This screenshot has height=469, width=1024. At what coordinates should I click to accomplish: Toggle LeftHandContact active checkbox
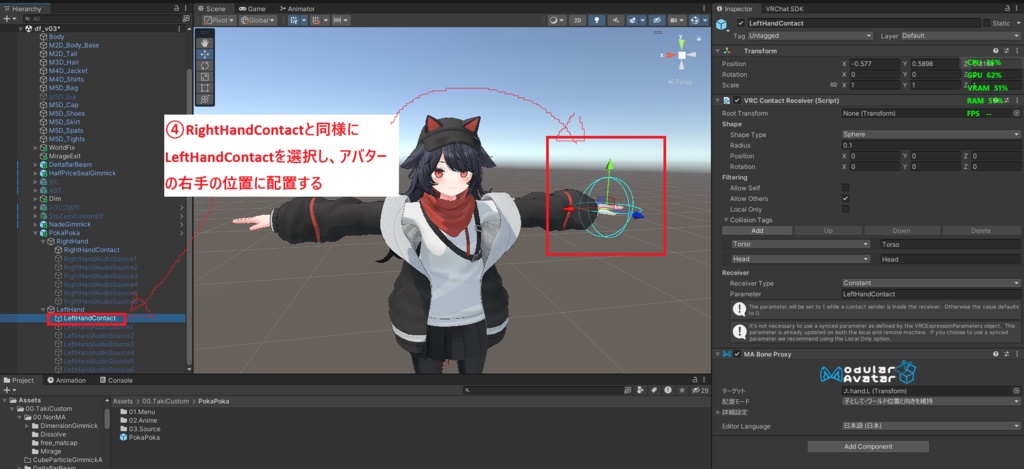coord(741,23)
